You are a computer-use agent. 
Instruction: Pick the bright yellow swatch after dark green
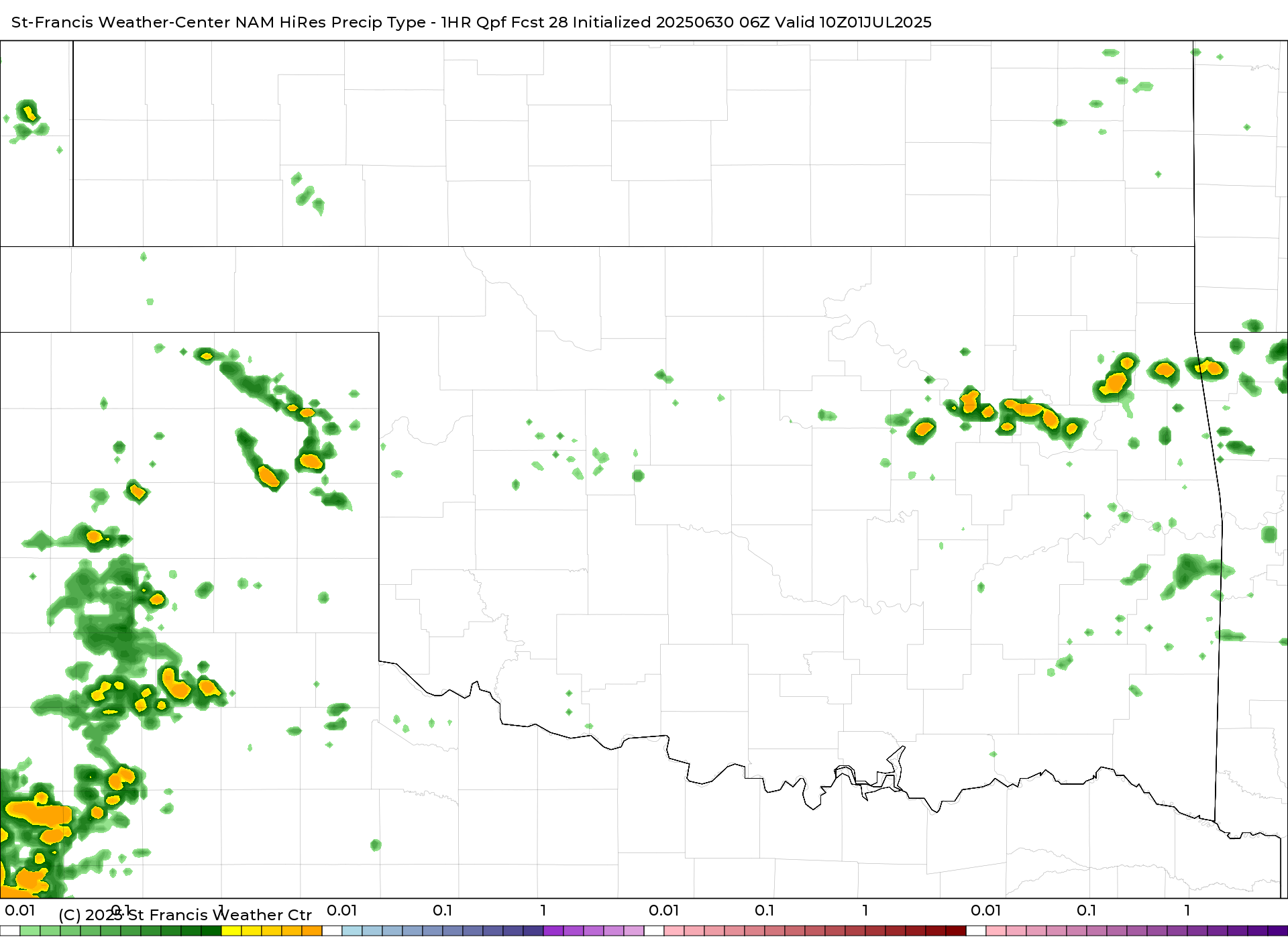pos(231,931)
